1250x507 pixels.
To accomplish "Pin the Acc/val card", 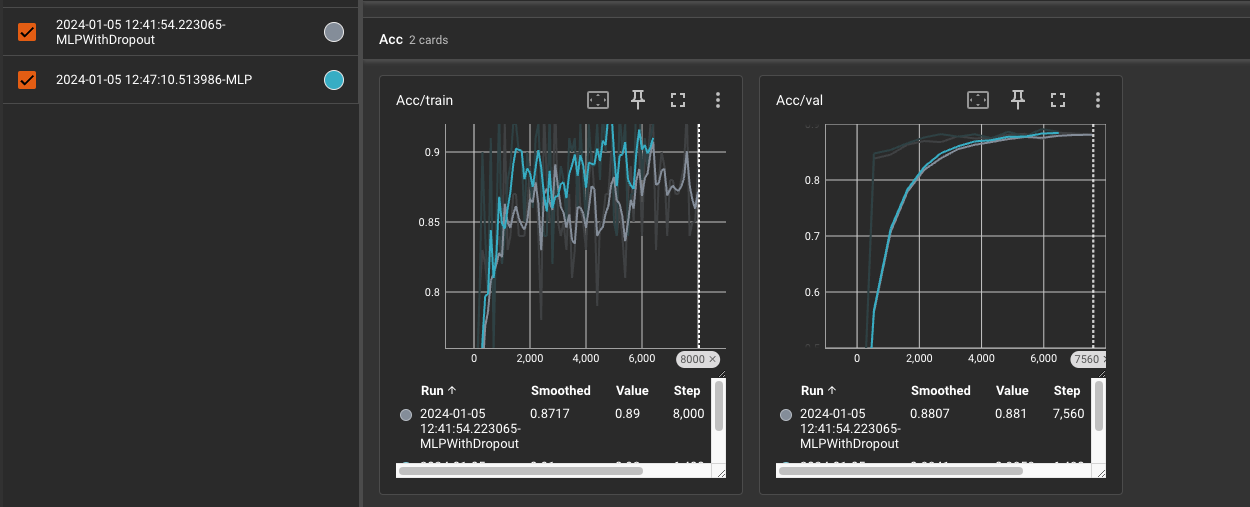I will (1018, 99).
